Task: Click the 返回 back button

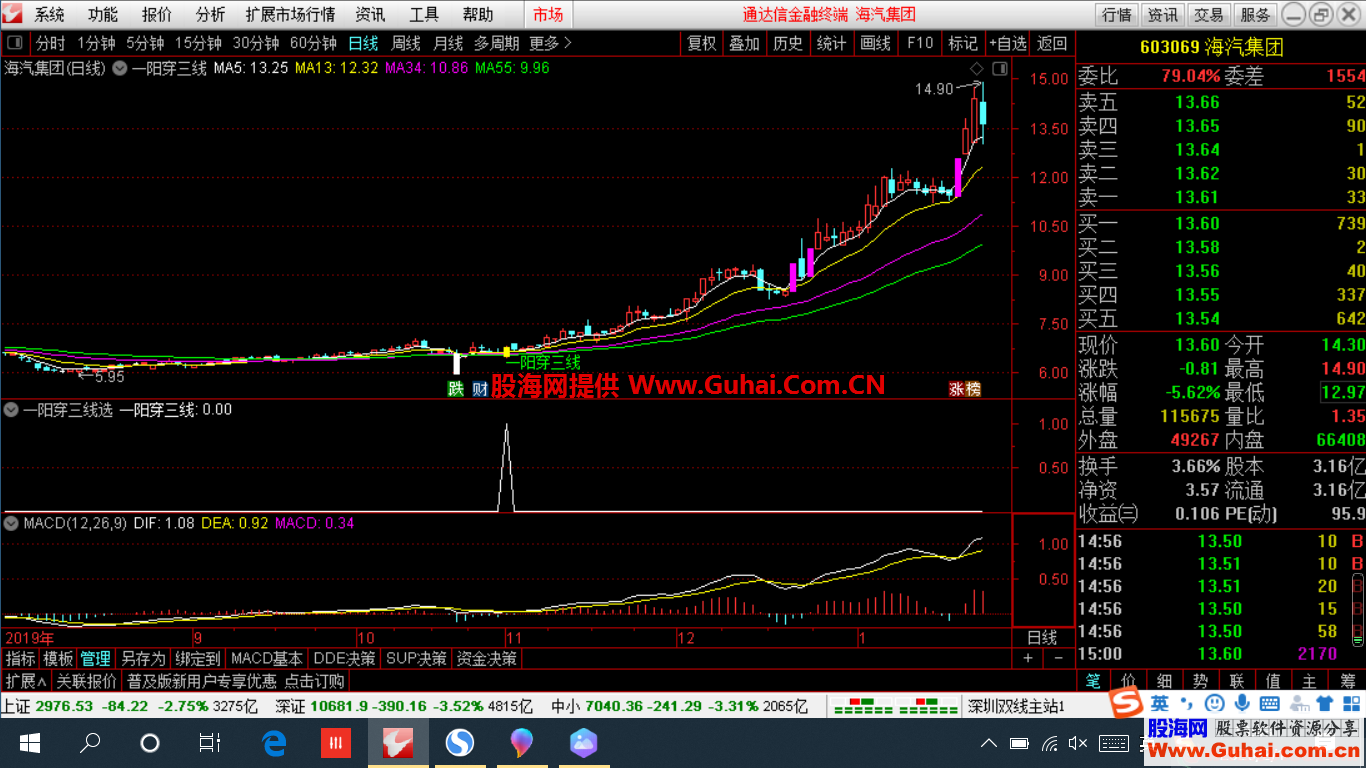Action: point(1052,43)
